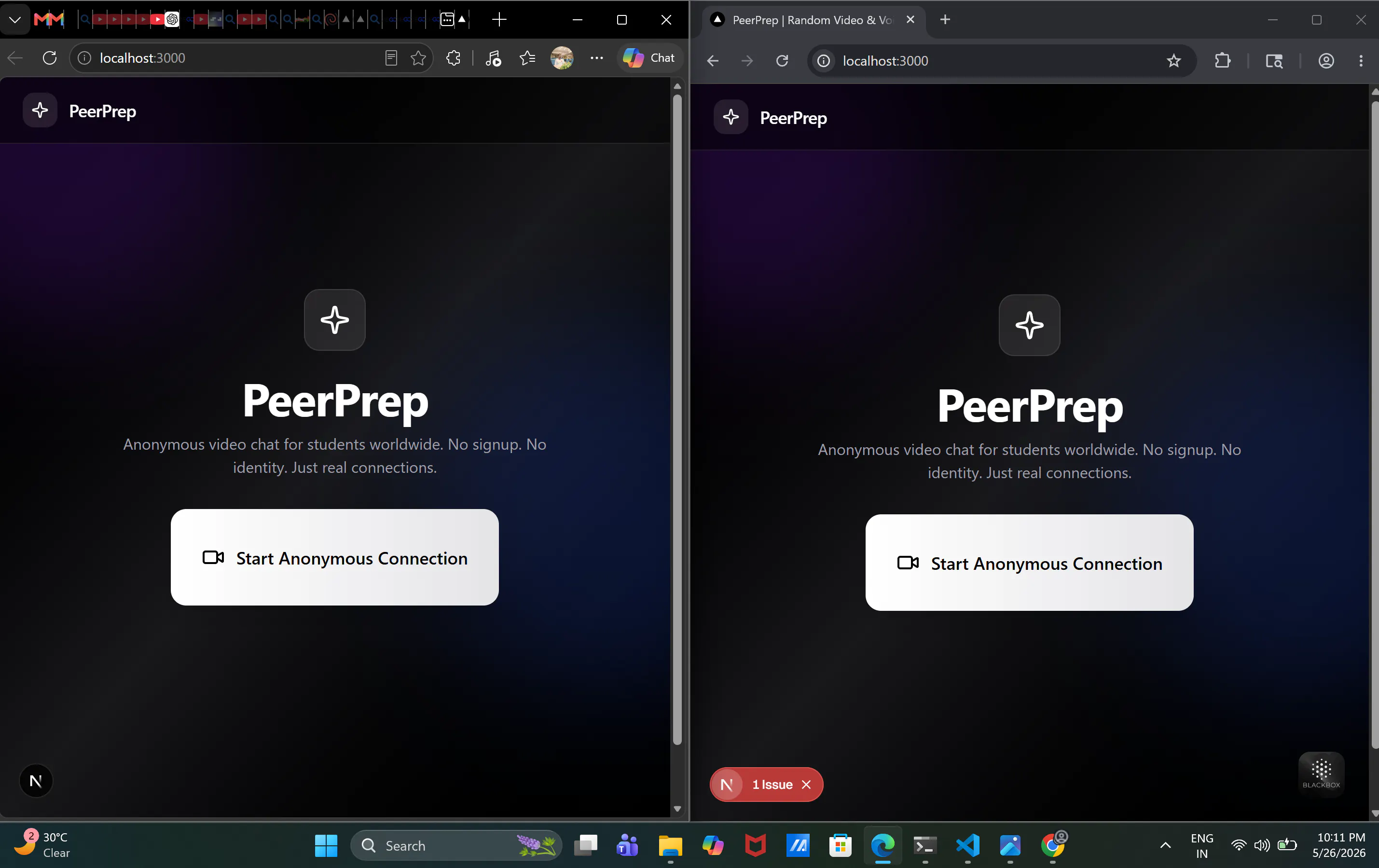Go back in the Chrome window
The height and width of the screenshot is (868, 1379).
[x=713, y=61]
